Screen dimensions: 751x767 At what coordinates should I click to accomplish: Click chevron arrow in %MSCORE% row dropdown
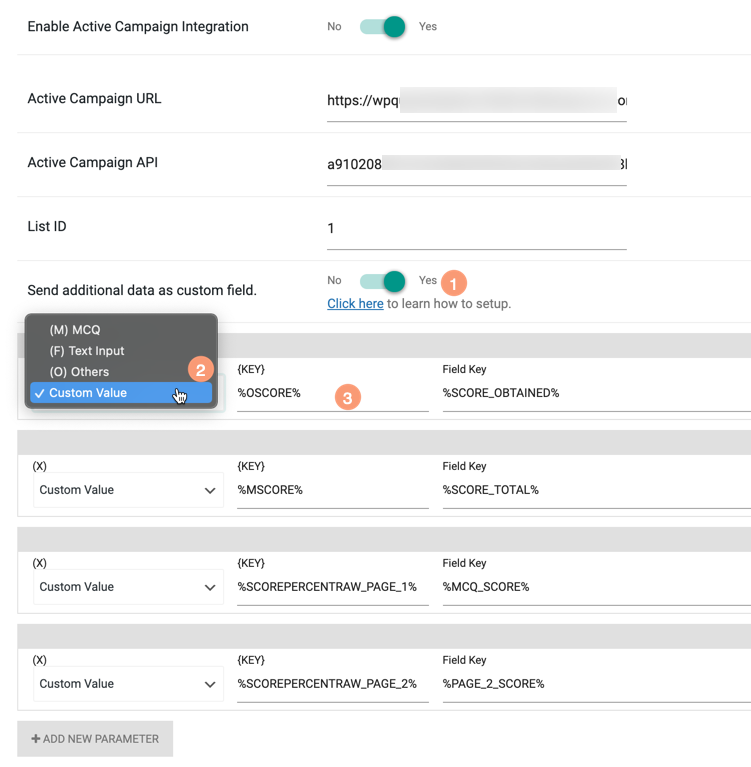click(x=210, y=491)
